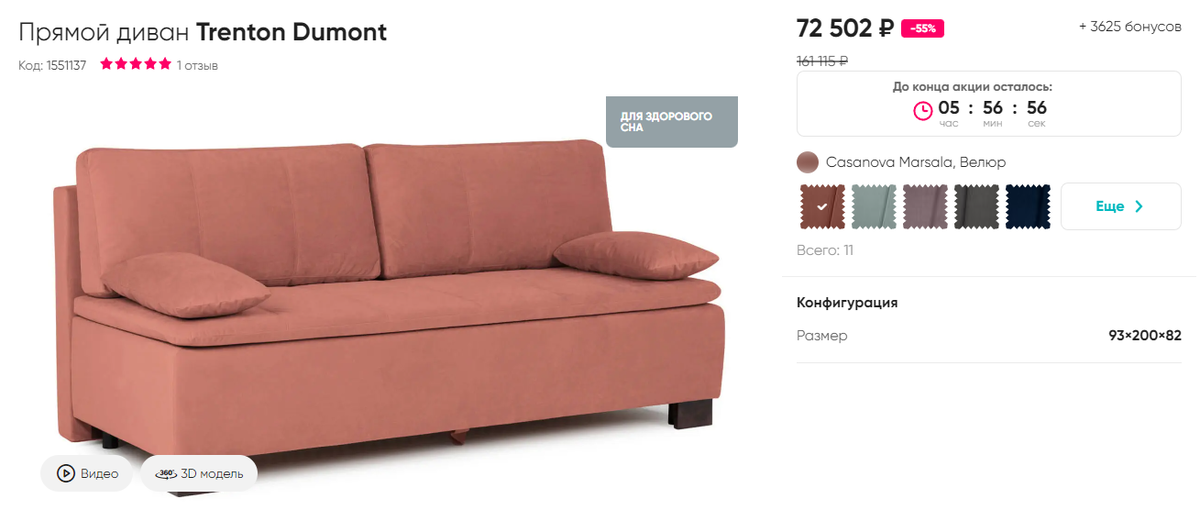The image size is (1200, 510).
Task: Click the play icon on Видео button
Action: [x=66, y=474]
